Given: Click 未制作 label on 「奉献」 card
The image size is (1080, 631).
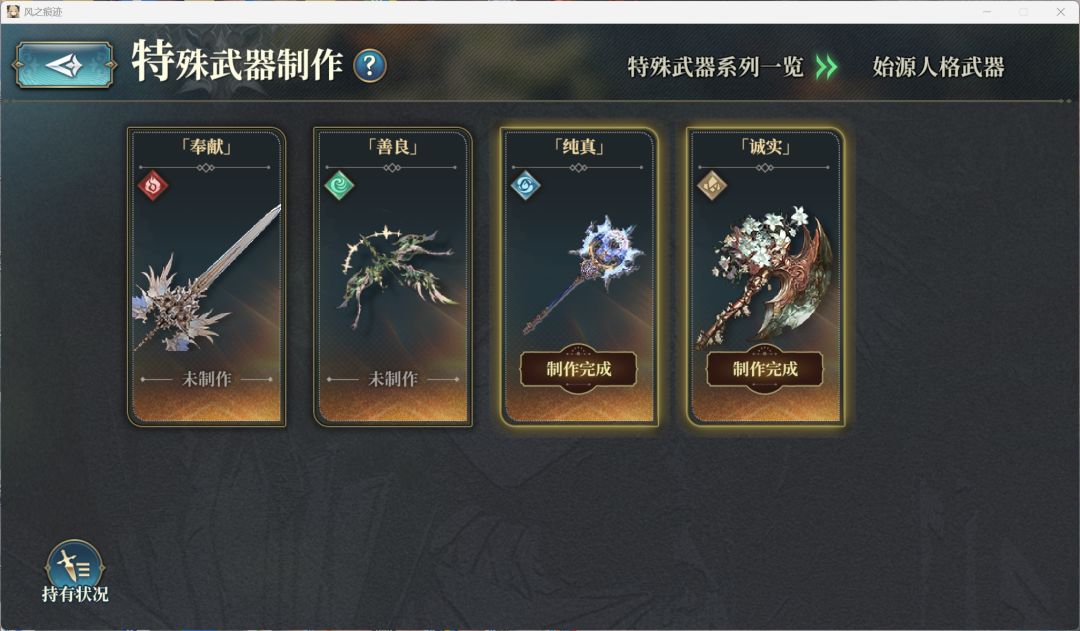Looking at the screenshot, I should pyautogui.click(x=207, y=379).
